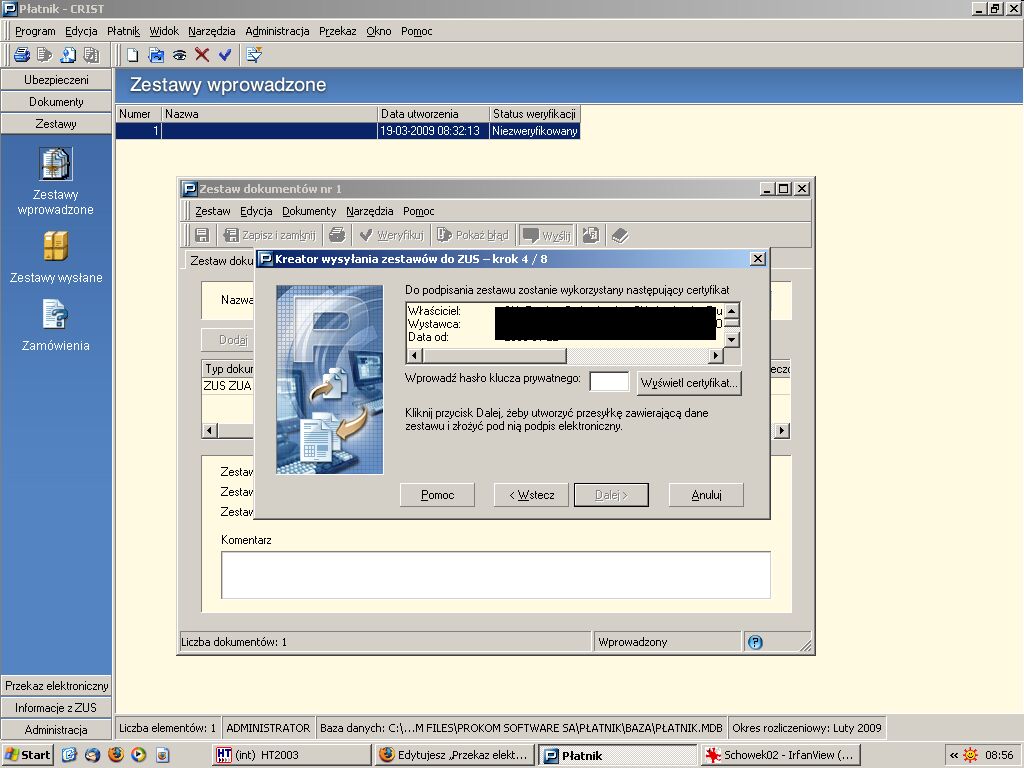Click the new blank document toolbar icon
Image resolution: width=1024 pixels, height=768 pixels.
point(133,55)
